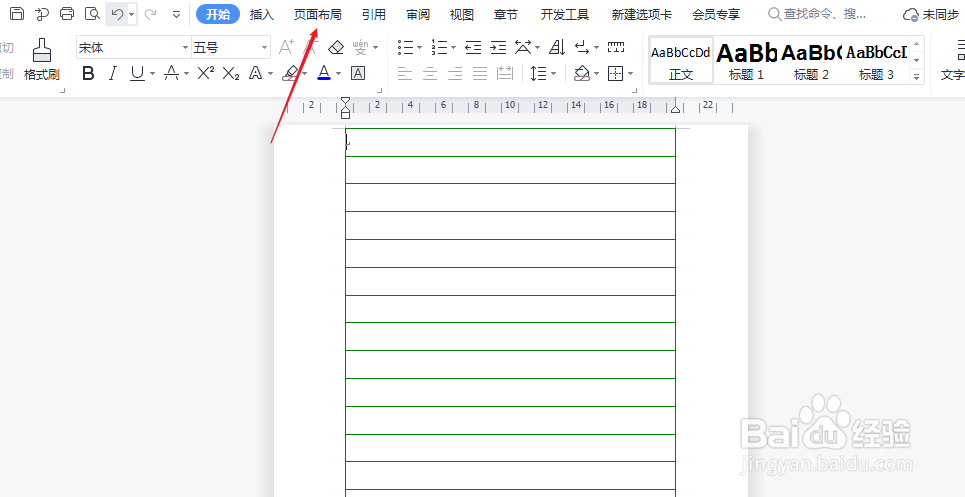Click the first table row cell
This screenshot has width=965, height=497.
[x=510, y=142]
